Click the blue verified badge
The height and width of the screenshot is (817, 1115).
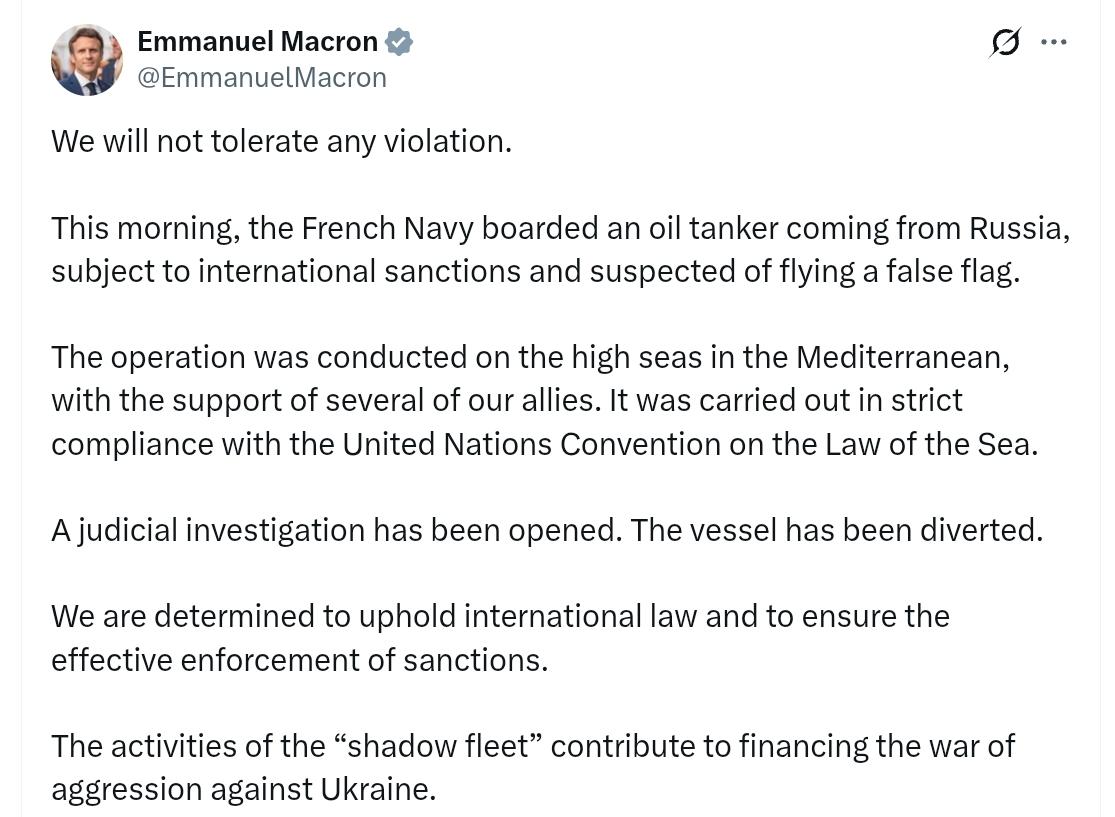[399, 42]
